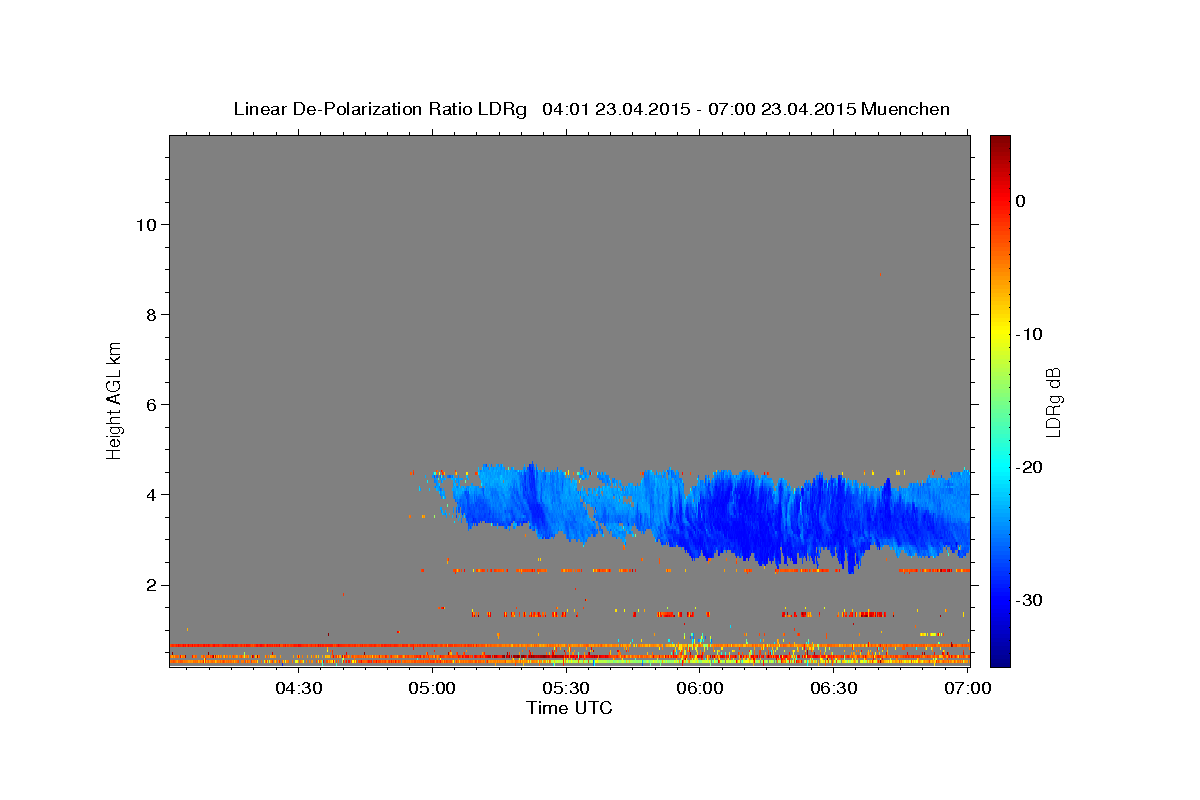The width and height of the screenshot is (1200, 800).
Task: Click the 'LDRg dB' colorbar label
Action: point(1052,402)
